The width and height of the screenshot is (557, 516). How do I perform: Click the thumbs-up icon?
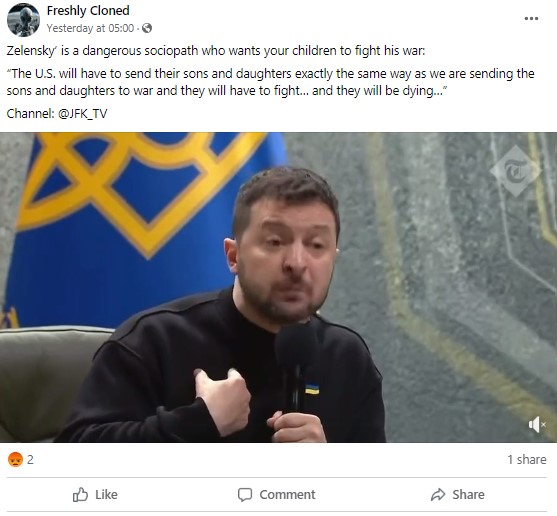[80, 494]
